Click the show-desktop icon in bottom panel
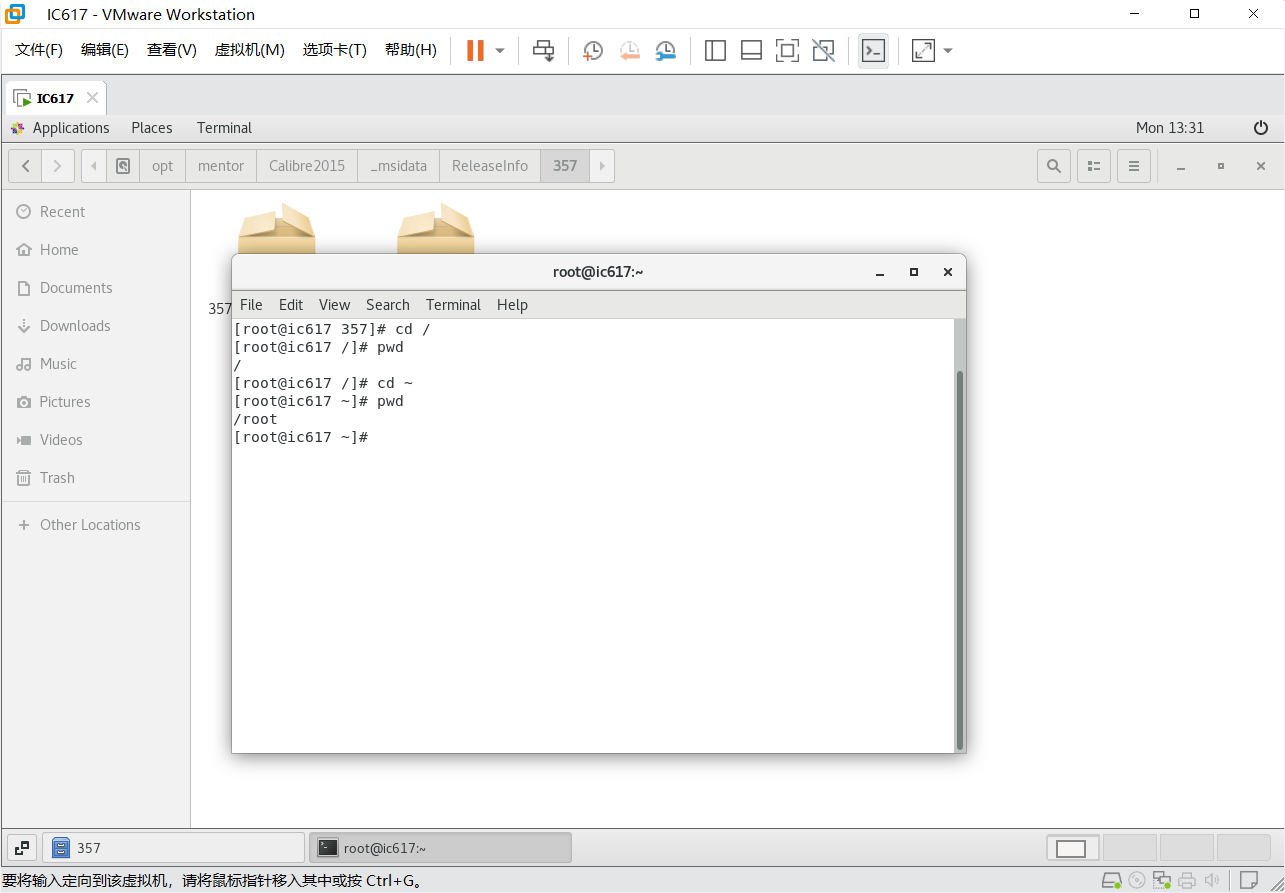This screenshot has height=893, width=1285. [22, 848]
